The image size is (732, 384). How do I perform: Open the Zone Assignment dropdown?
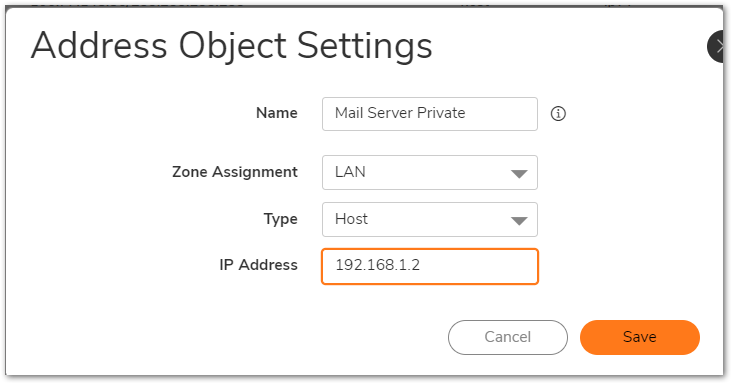[429, 173]
